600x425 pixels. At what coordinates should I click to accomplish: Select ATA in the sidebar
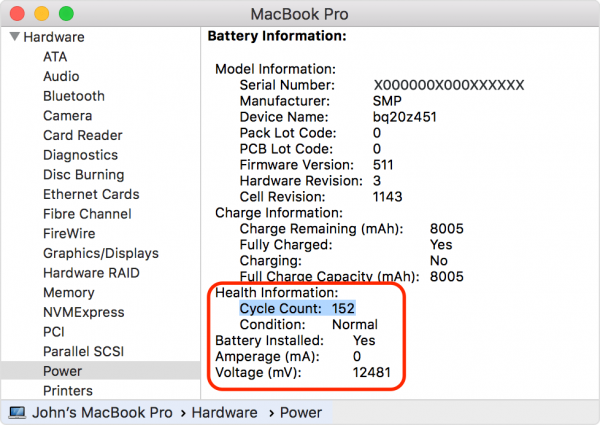point(55,57)
